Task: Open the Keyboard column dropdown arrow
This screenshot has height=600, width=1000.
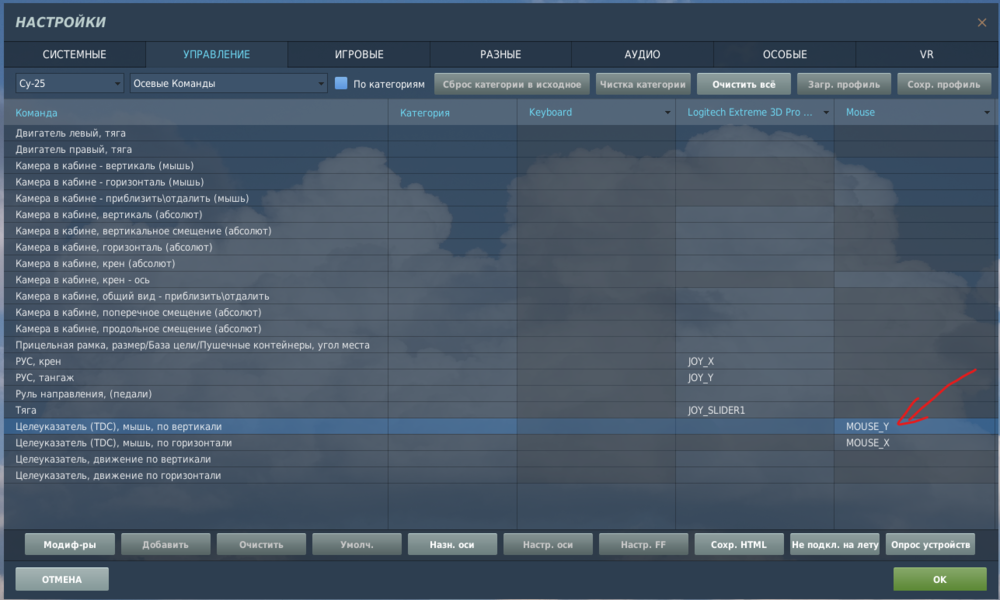Action: point(668,113)
